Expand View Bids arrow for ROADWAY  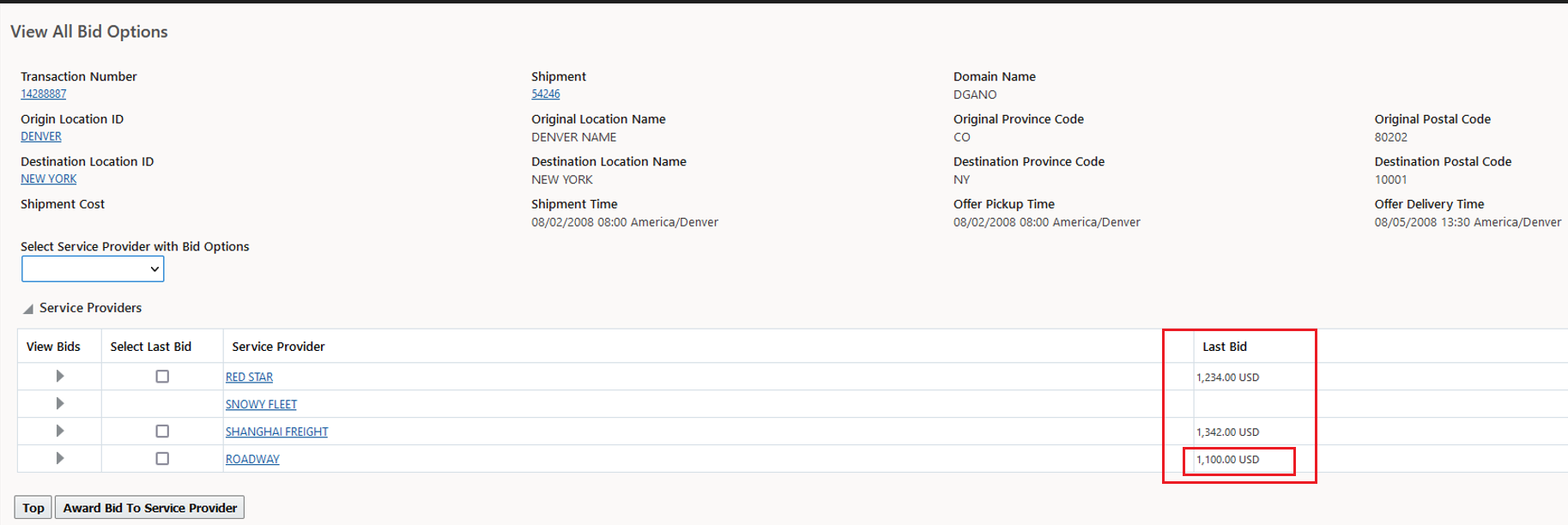pos(60,459)
